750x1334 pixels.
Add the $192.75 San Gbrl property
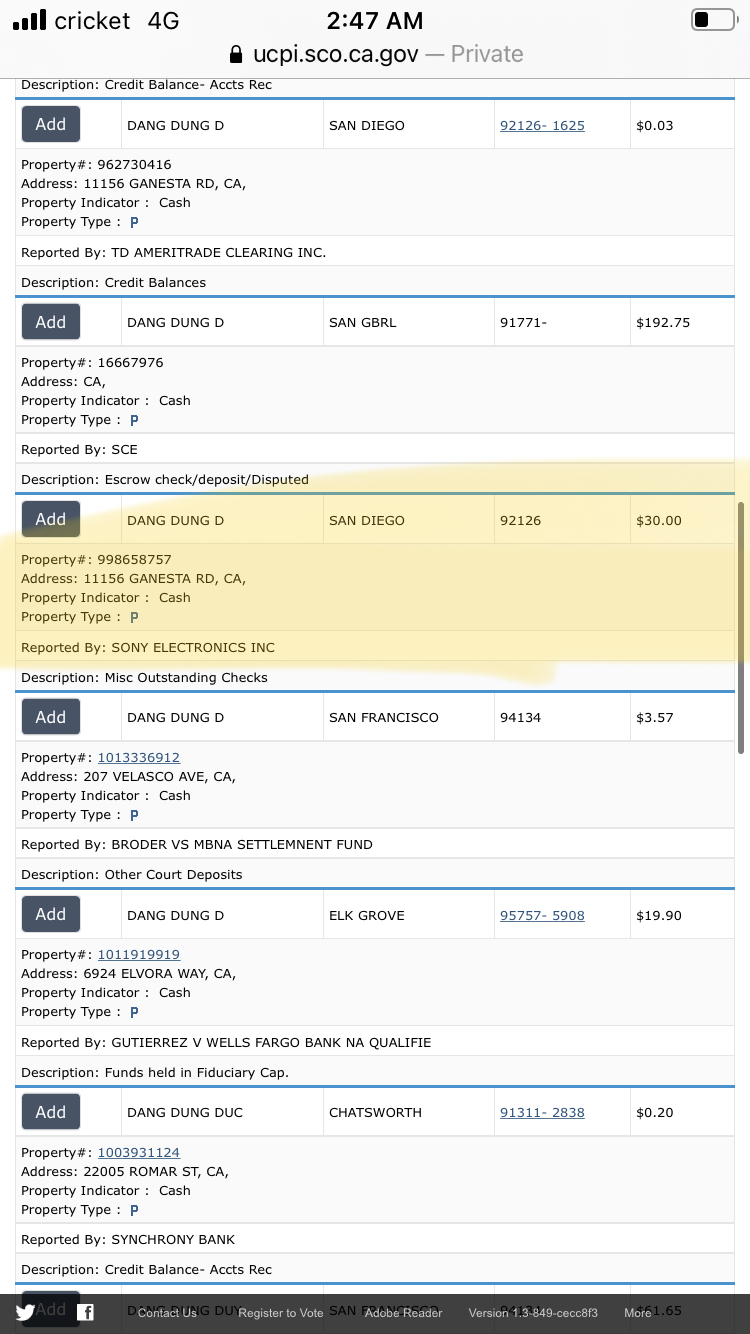51,322
